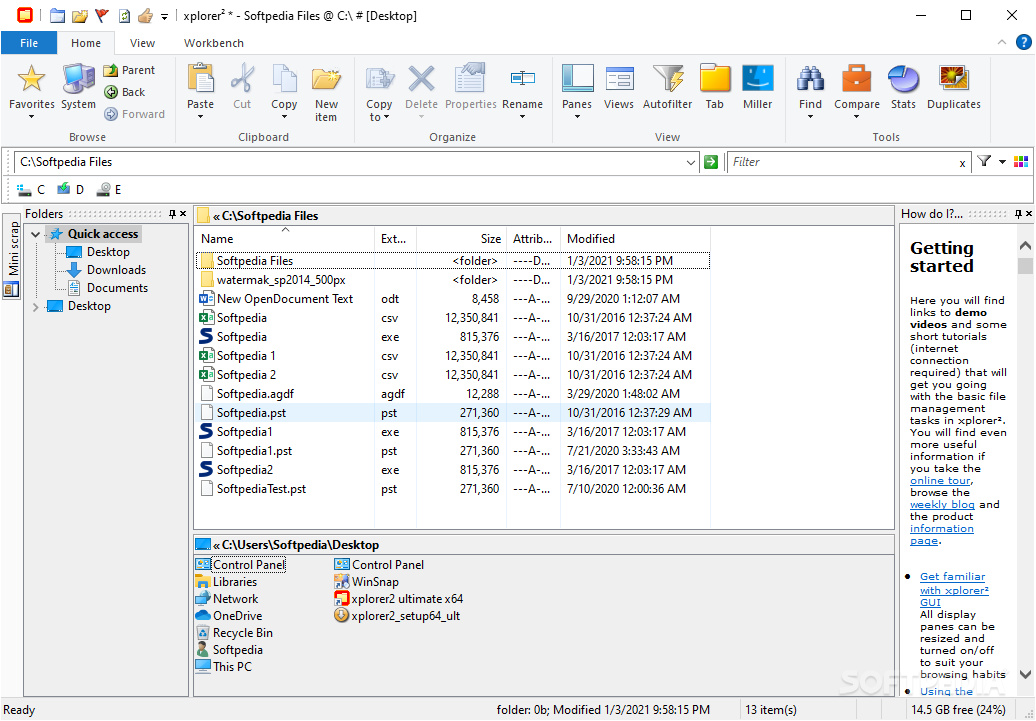Screen dimensions: 1036x721
Task: Open the Stats pie chart
Action: pyautogui.click(x=903, y=78)
